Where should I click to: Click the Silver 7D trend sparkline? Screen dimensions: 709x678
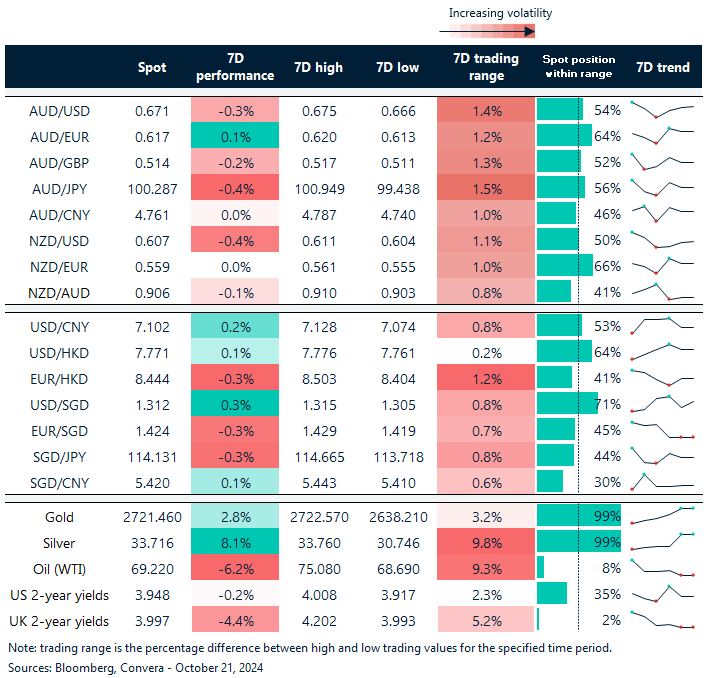pyautogui.click(x=662, y=543)
